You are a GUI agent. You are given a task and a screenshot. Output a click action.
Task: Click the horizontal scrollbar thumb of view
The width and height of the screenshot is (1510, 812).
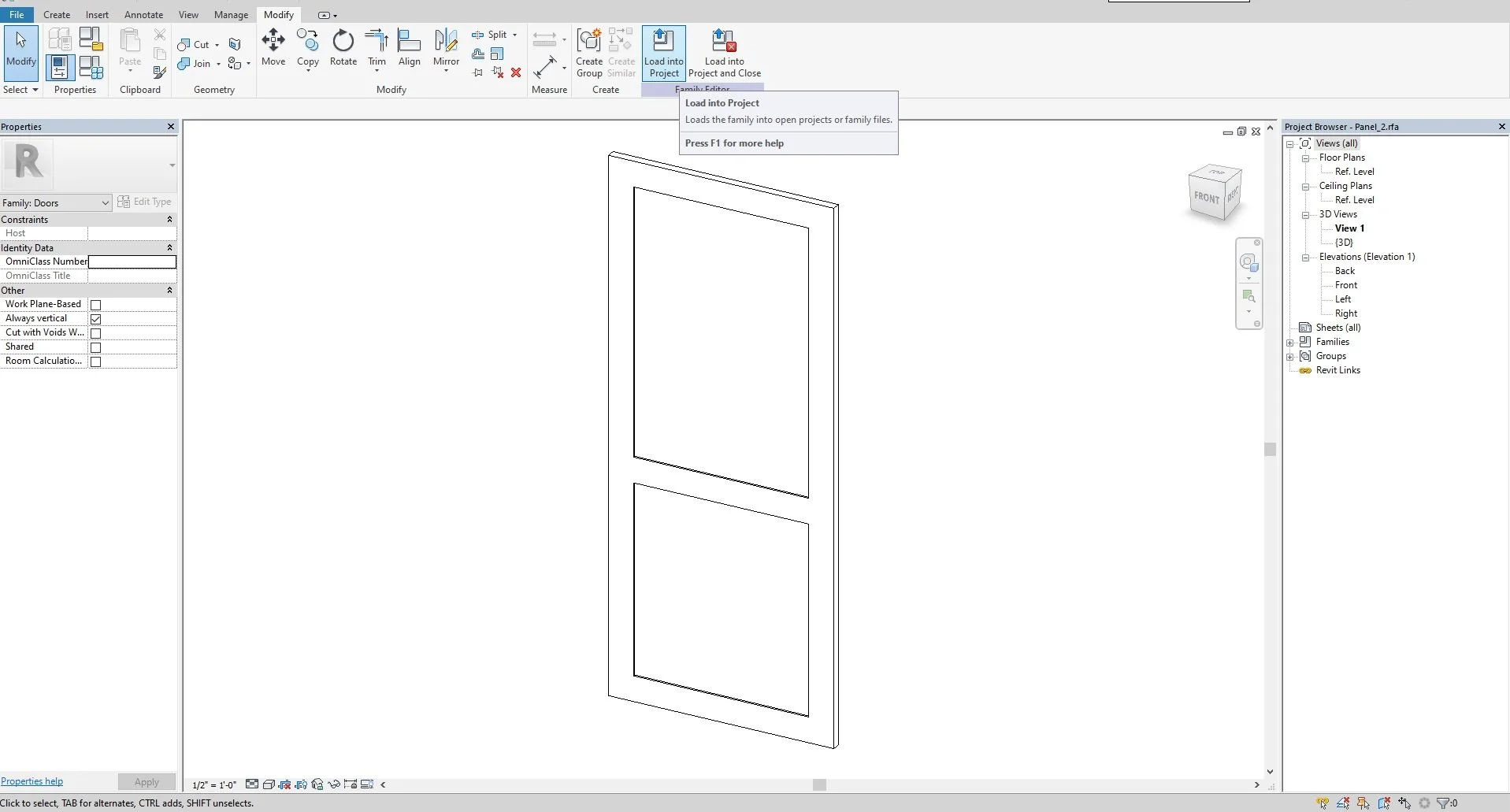[819, 784]
